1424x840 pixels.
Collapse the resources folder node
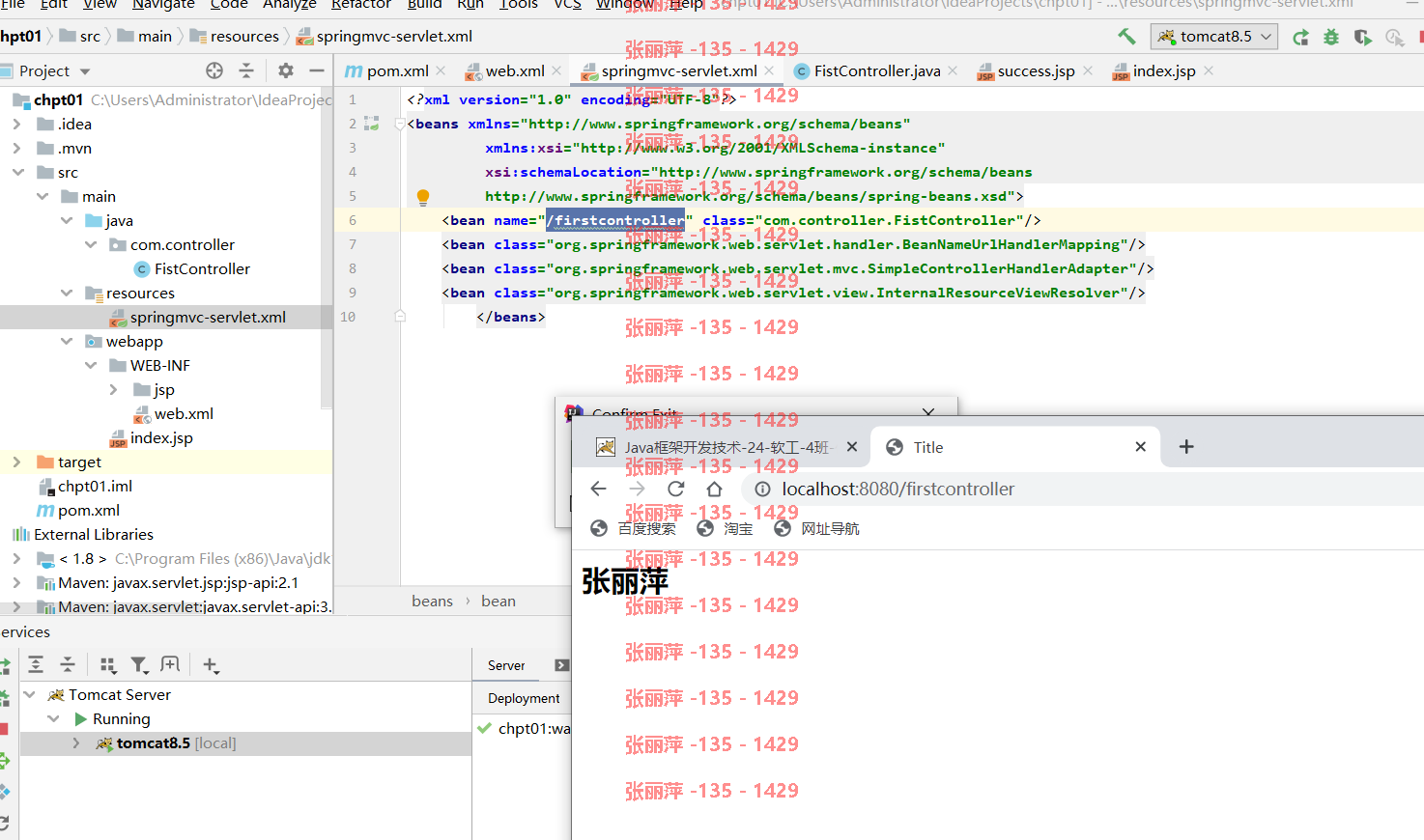66,293
